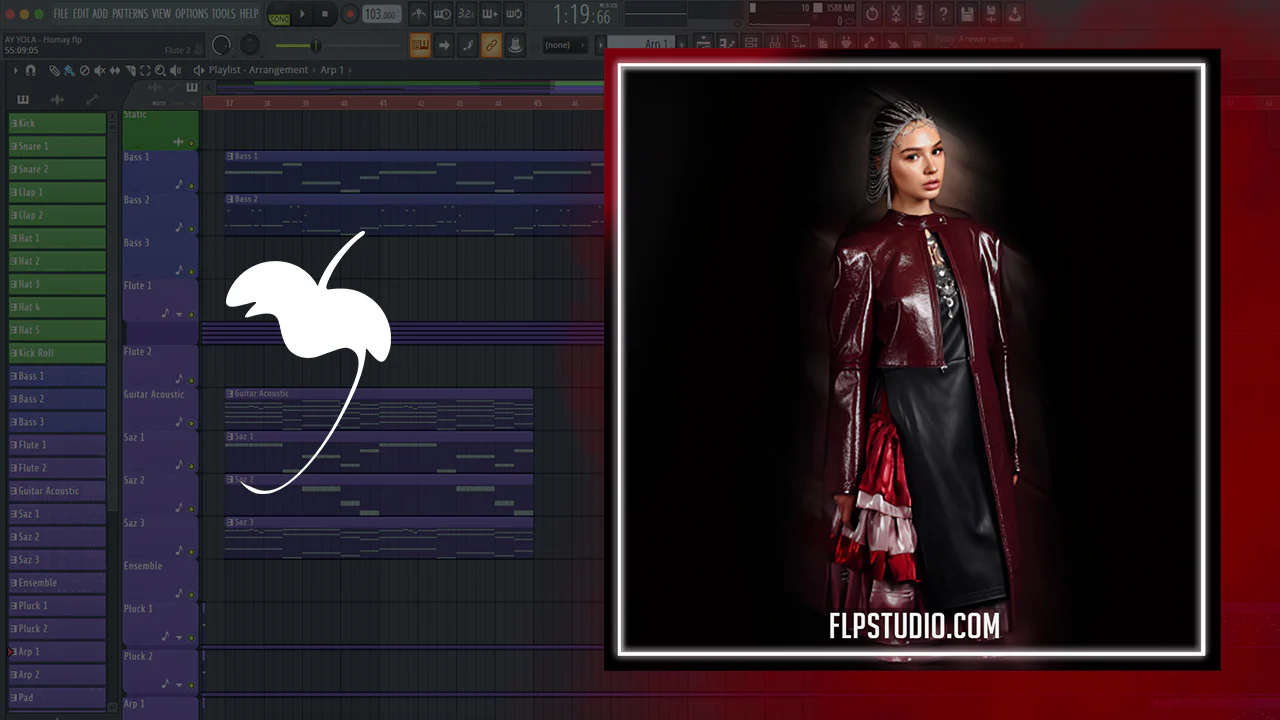The height and width of the screenshot is (720, 1280).
Task: Click the Stop transport button
Action: click(x=325, y=14)
